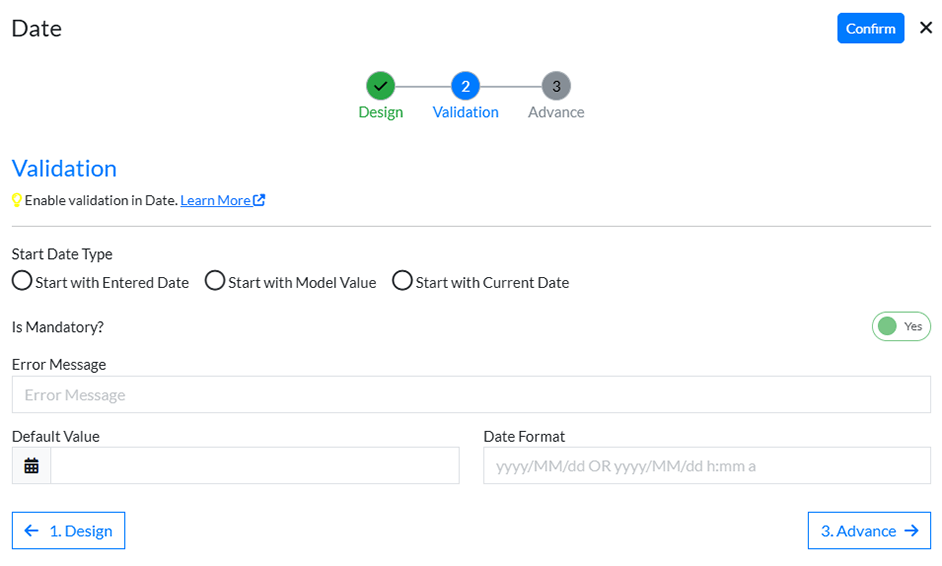Proceed with the 3. Advance button

[x=868, y=531]
